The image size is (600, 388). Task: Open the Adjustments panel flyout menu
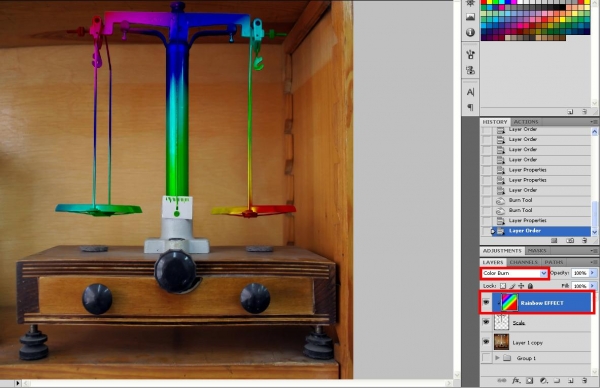coord(594,251)
